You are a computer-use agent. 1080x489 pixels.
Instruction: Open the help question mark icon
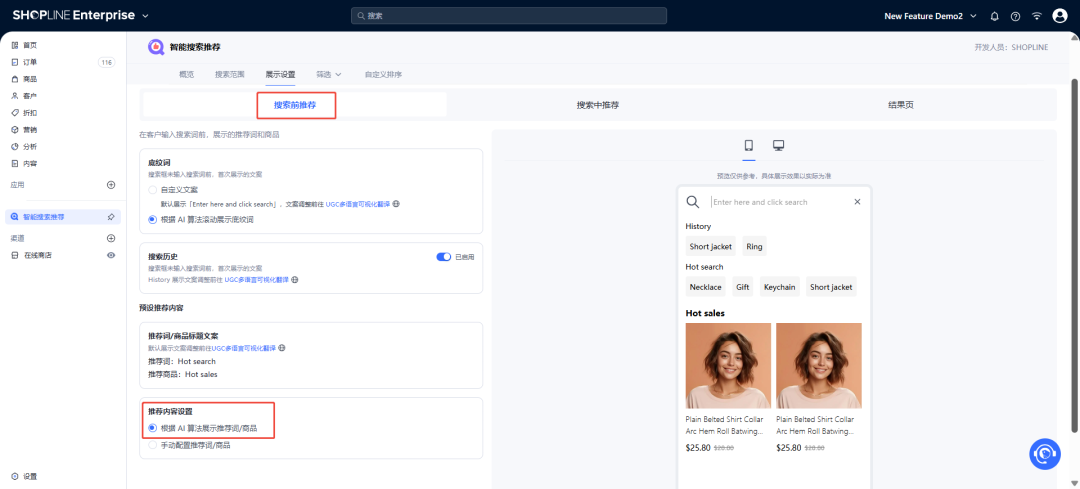pos(1015,16)
